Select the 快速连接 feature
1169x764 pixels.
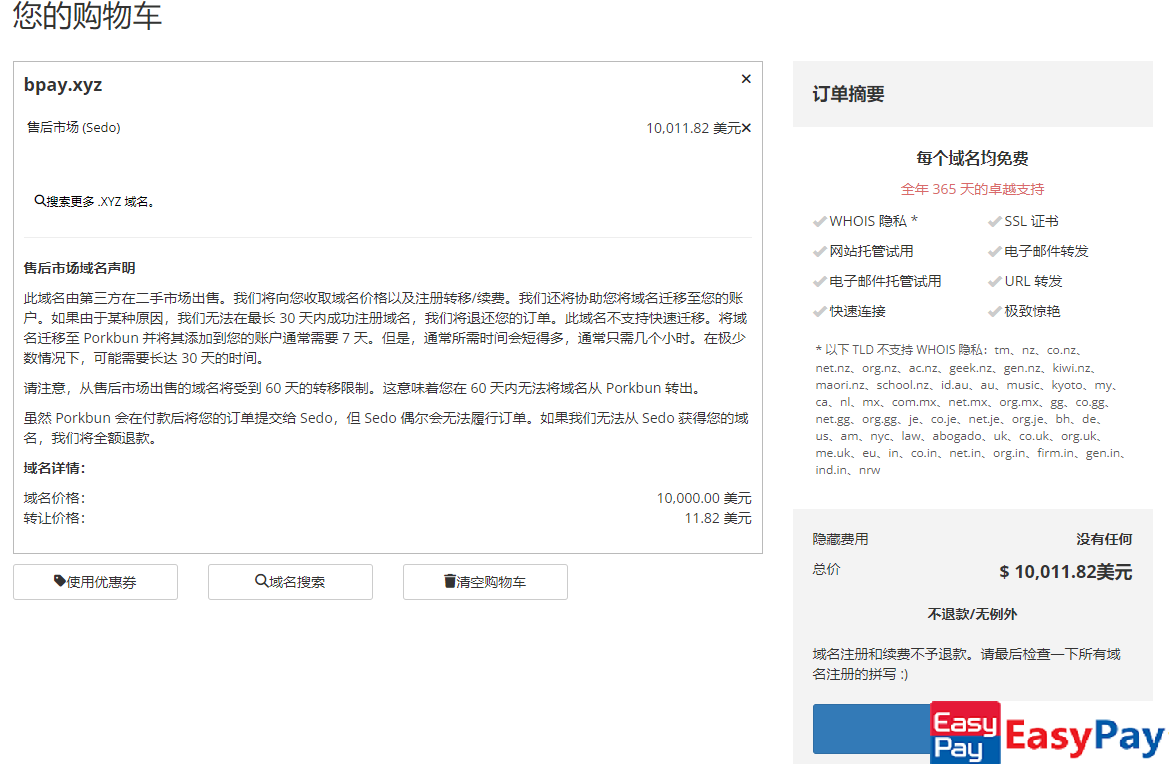(857, 311)
